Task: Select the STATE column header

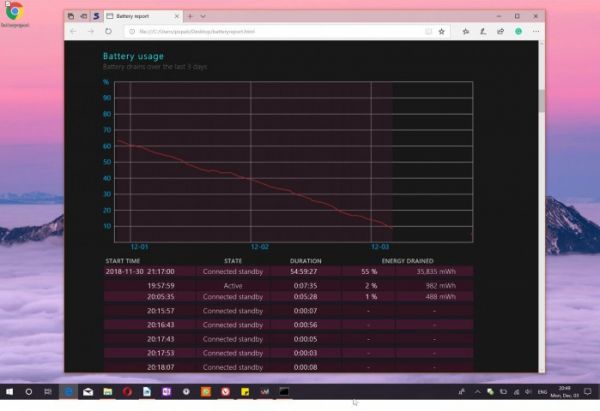Action: [x=233, y=261]
